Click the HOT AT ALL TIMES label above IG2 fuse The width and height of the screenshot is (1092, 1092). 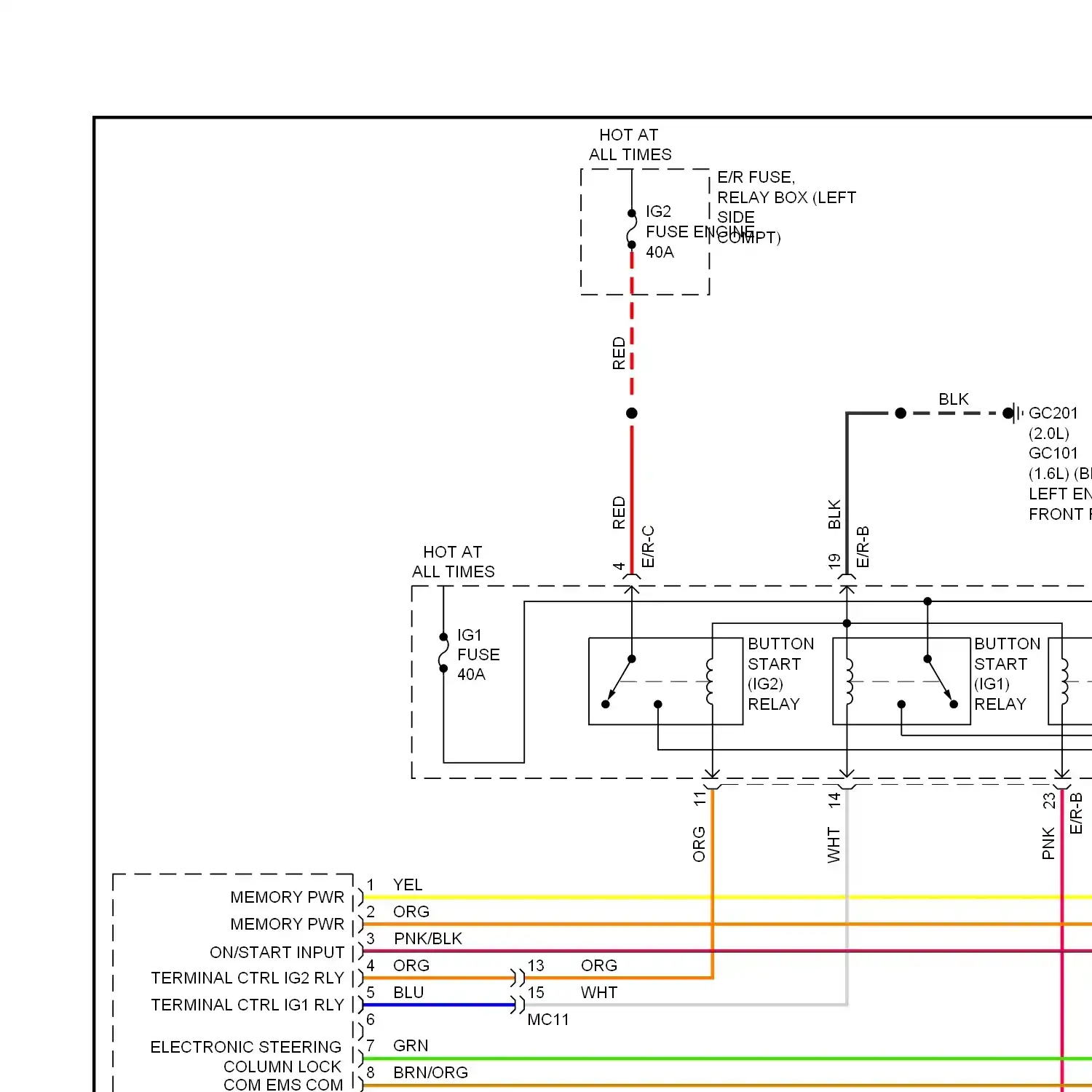(x=630, y=145)
